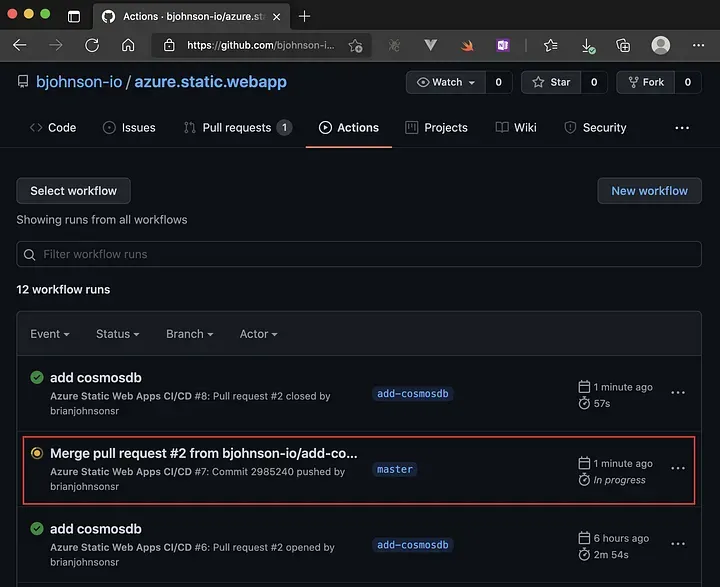Switch to the Issues tab
This screenshot has width=720, height=587.
129,128
